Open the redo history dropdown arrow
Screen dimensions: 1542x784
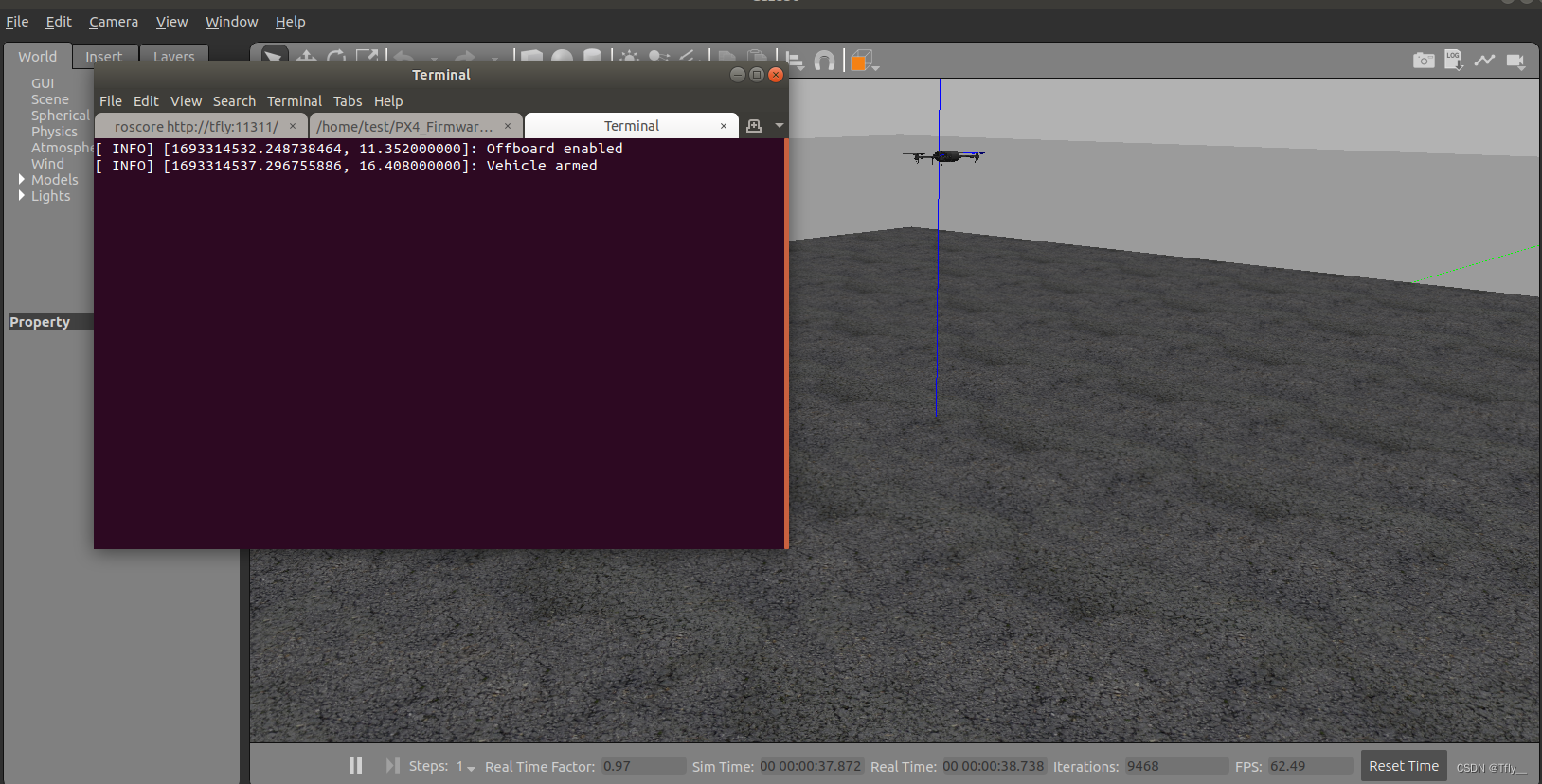(x=494, y=59)
